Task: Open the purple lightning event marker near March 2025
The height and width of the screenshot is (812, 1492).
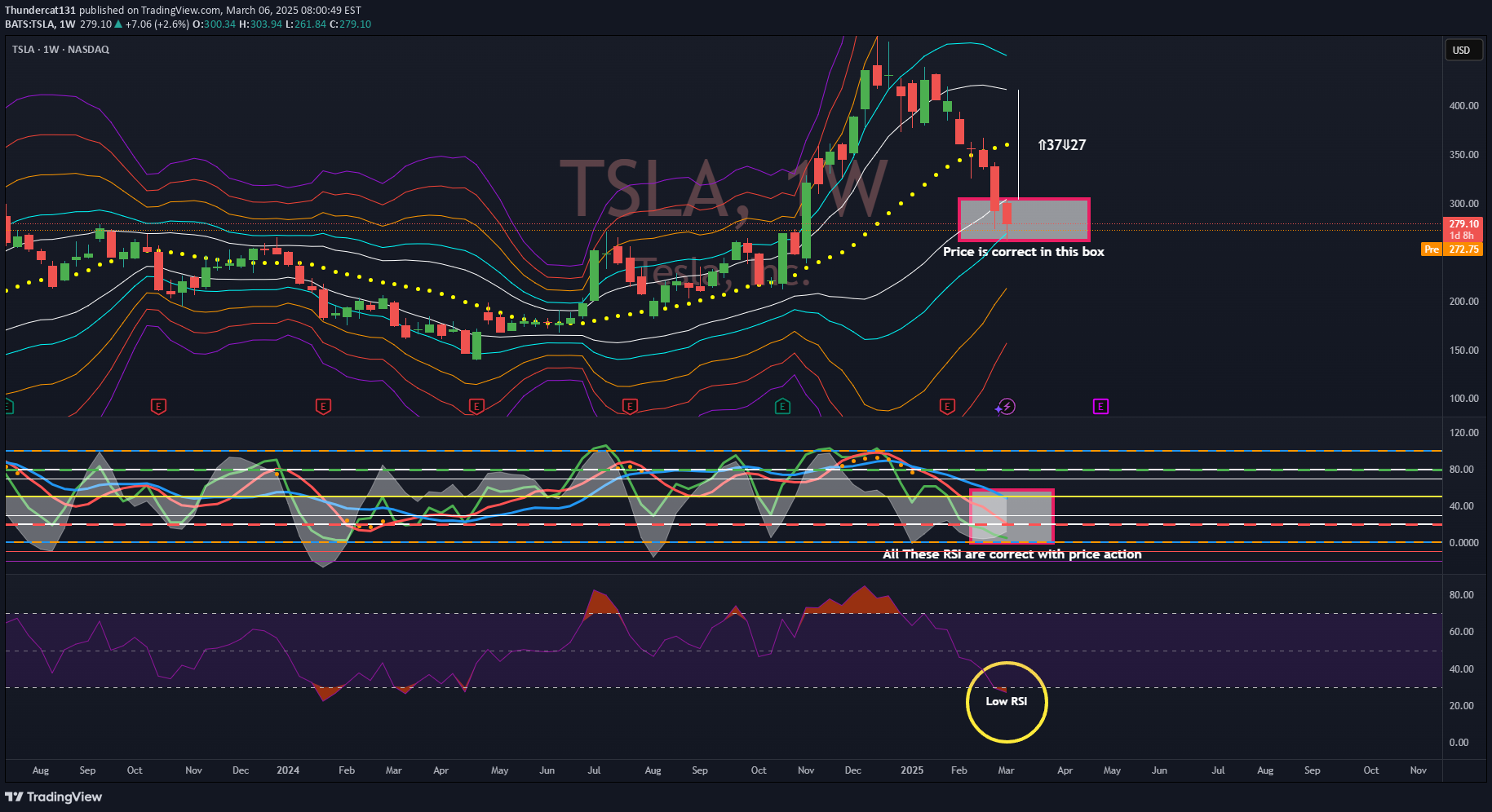Action: pos(1007,406)
